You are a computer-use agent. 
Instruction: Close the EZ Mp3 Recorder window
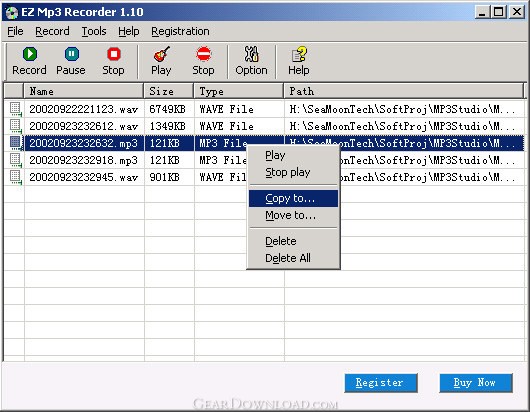[516, 12]
